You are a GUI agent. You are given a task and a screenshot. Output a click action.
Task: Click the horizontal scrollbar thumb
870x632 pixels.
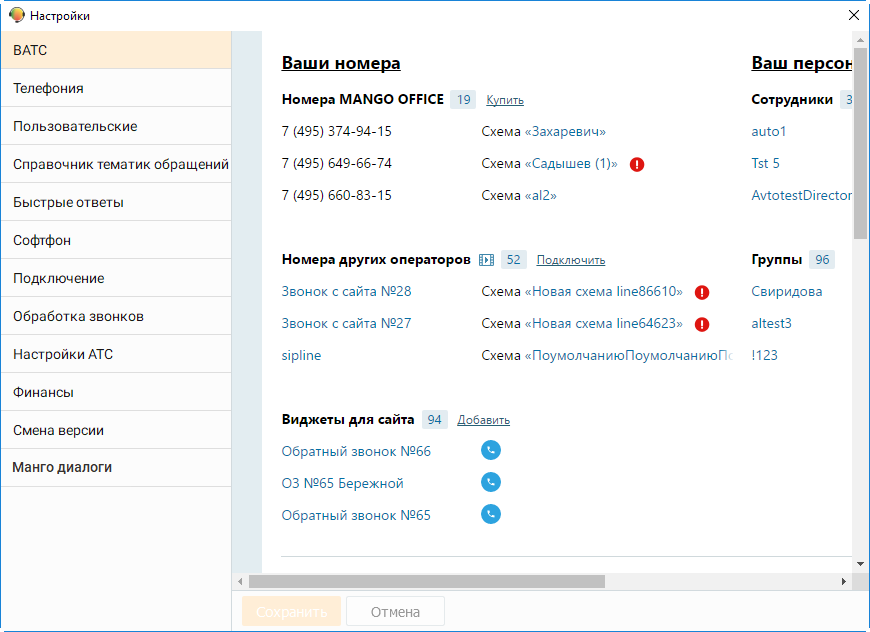(x=427, y=582)
